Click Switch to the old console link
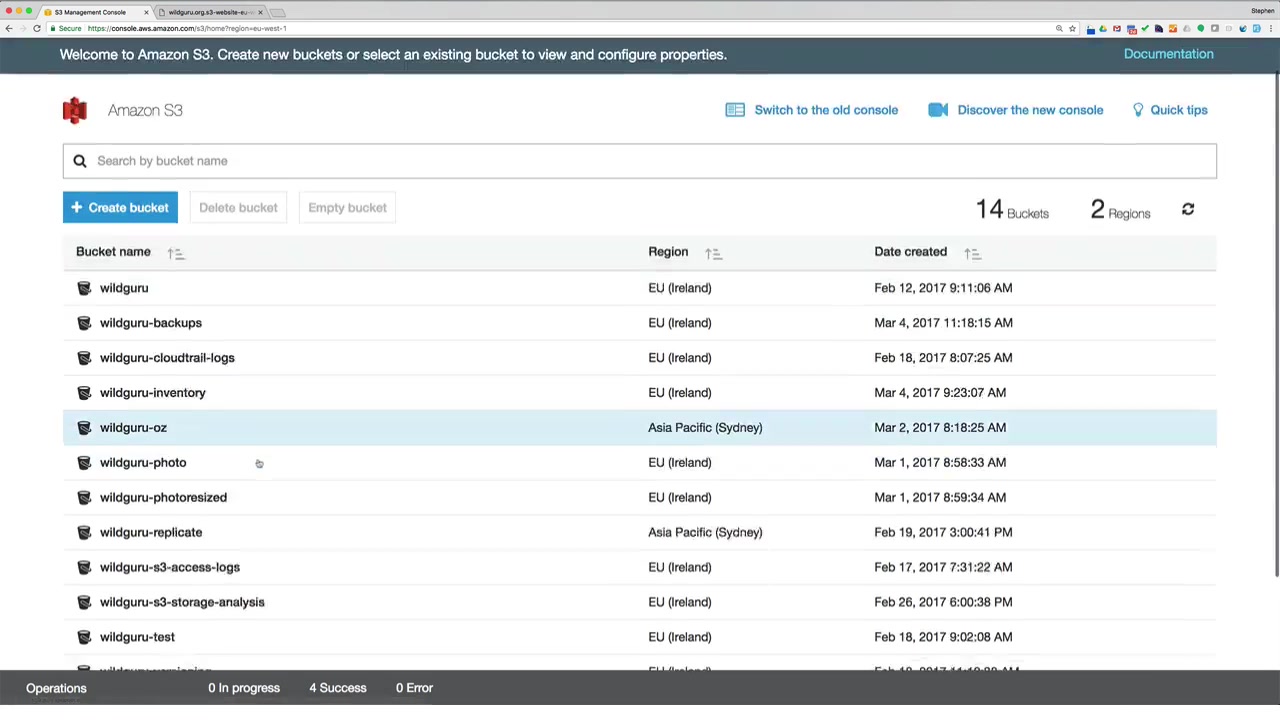This screenshot has height=720, width=1280. 826,110
